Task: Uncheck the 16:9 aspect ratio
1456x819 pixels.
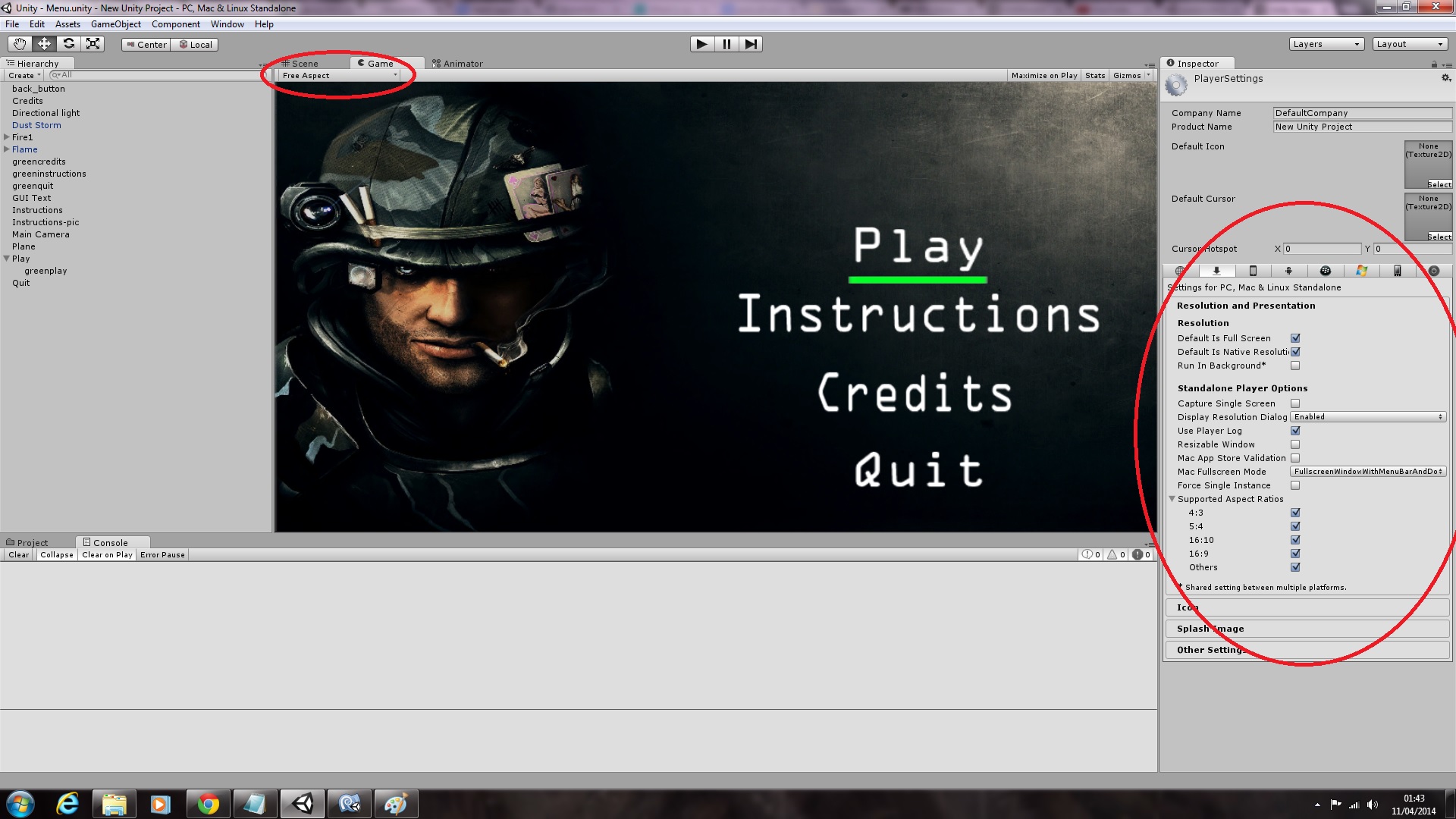Action: coord(1295,554)
